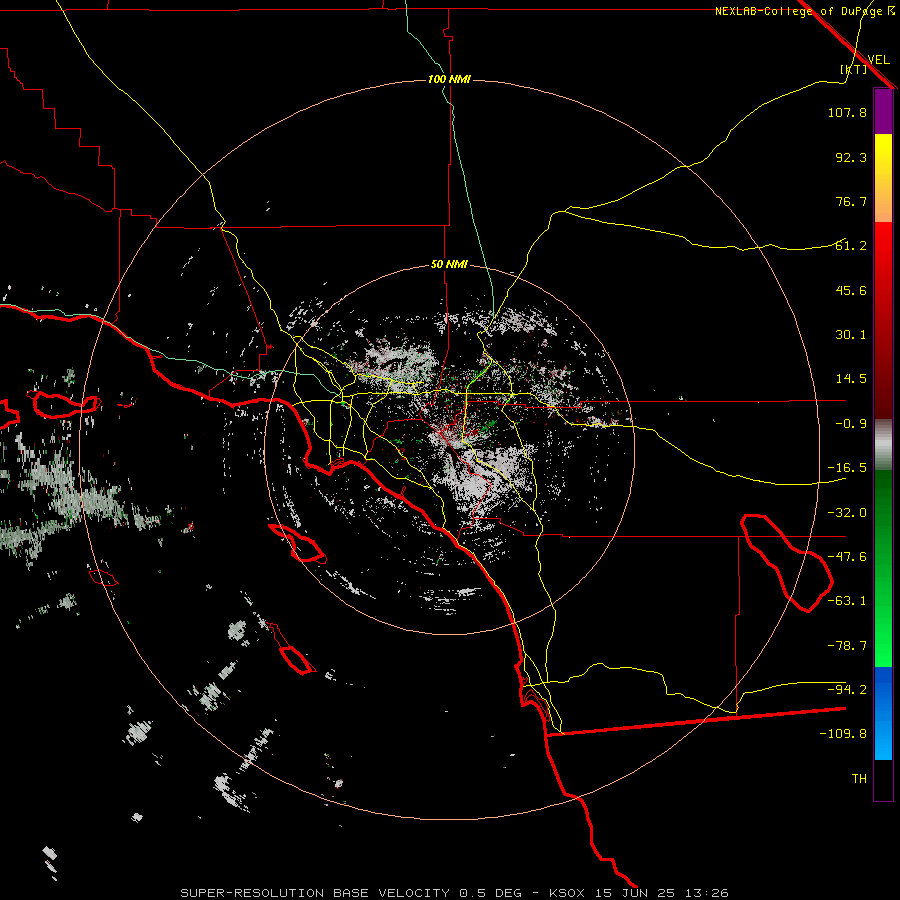This screenshot has width=900, height=900.
Task: Click the [KT] units label
Action: [x=854, y=69]
